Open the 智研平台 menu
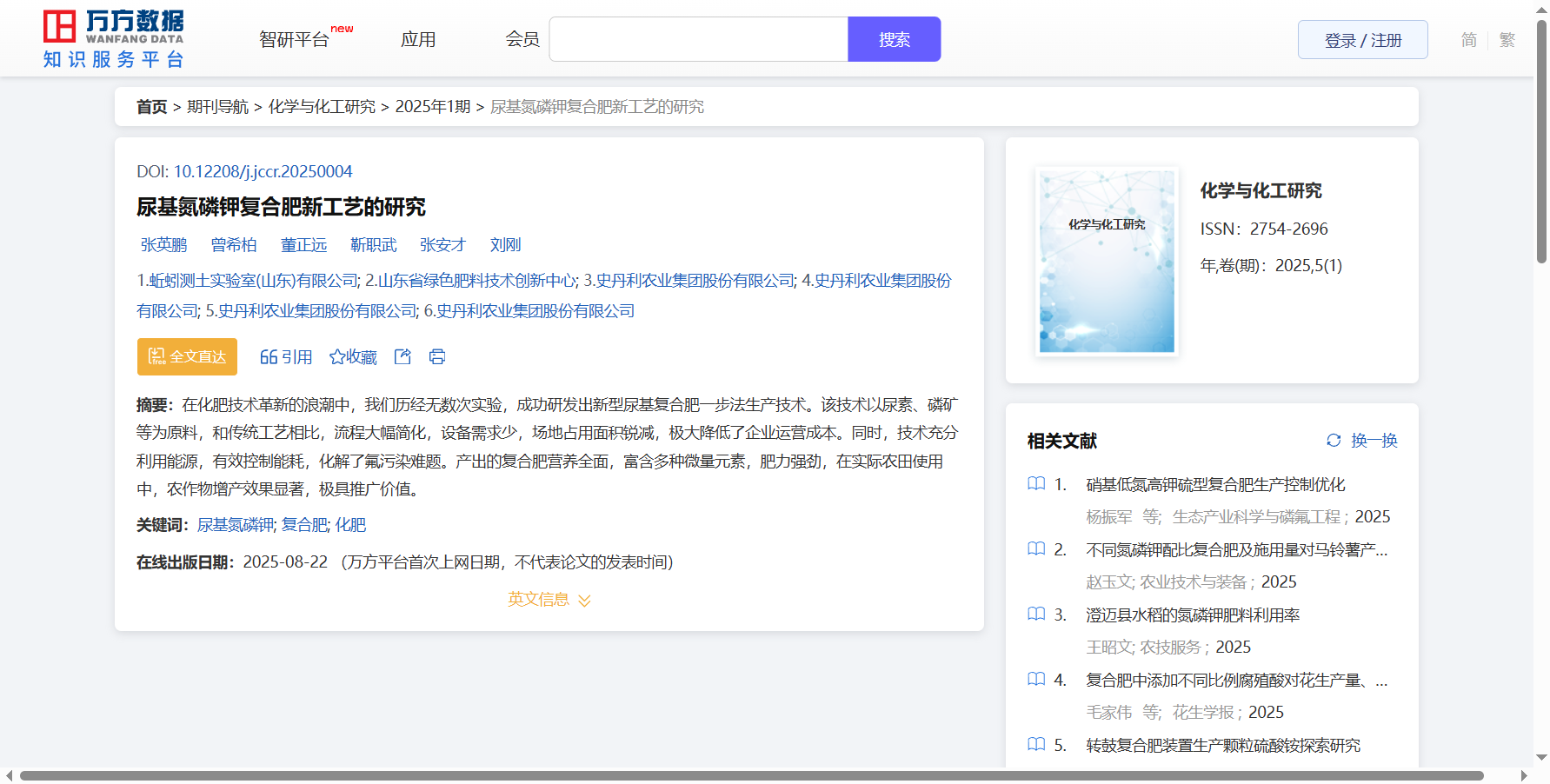The height and width of the screenshot is (784, 1550). click(x=295, y=40)
